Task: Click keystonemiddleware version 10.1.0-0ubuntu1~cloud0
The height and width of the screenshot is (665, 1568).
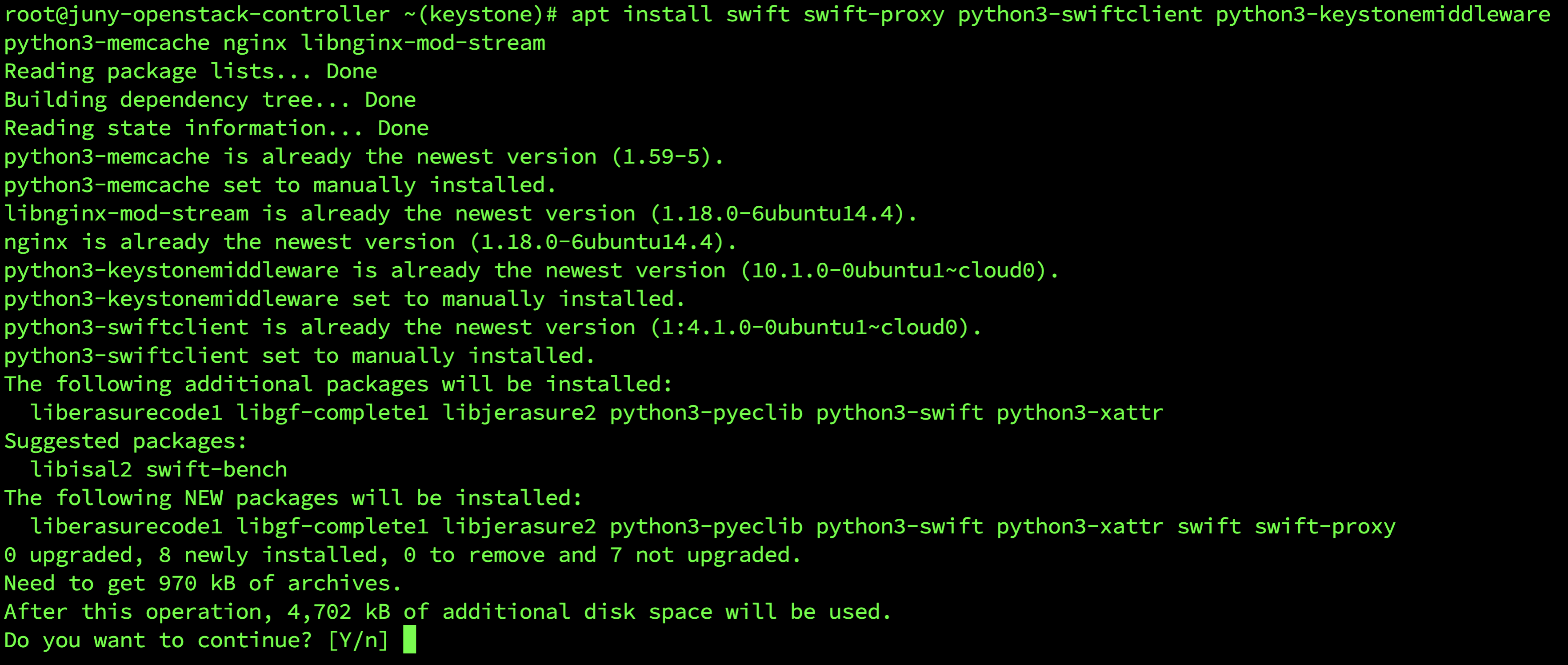Action: 893,270
